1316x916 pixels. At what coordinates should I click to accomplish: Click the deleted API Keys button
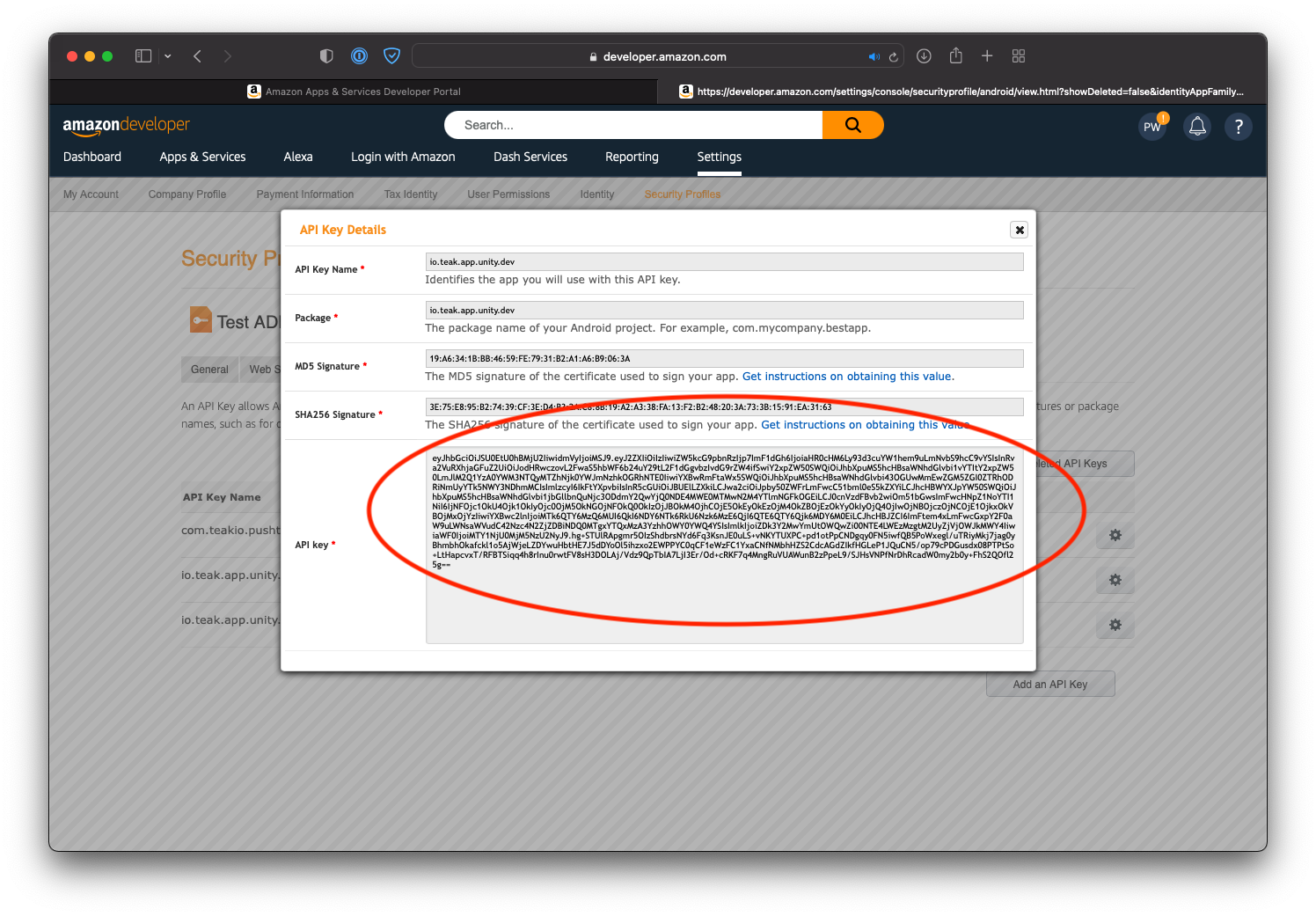1084,464
